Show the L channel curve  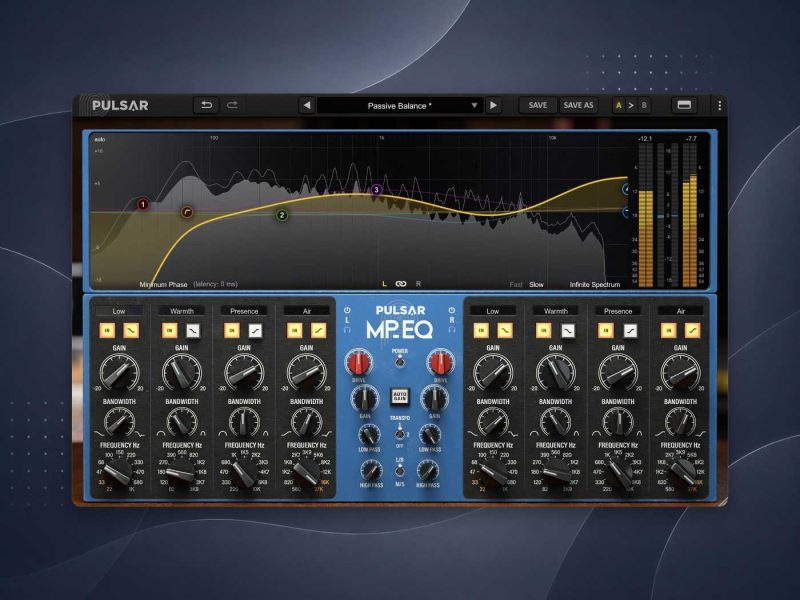(x=384, y=284)
